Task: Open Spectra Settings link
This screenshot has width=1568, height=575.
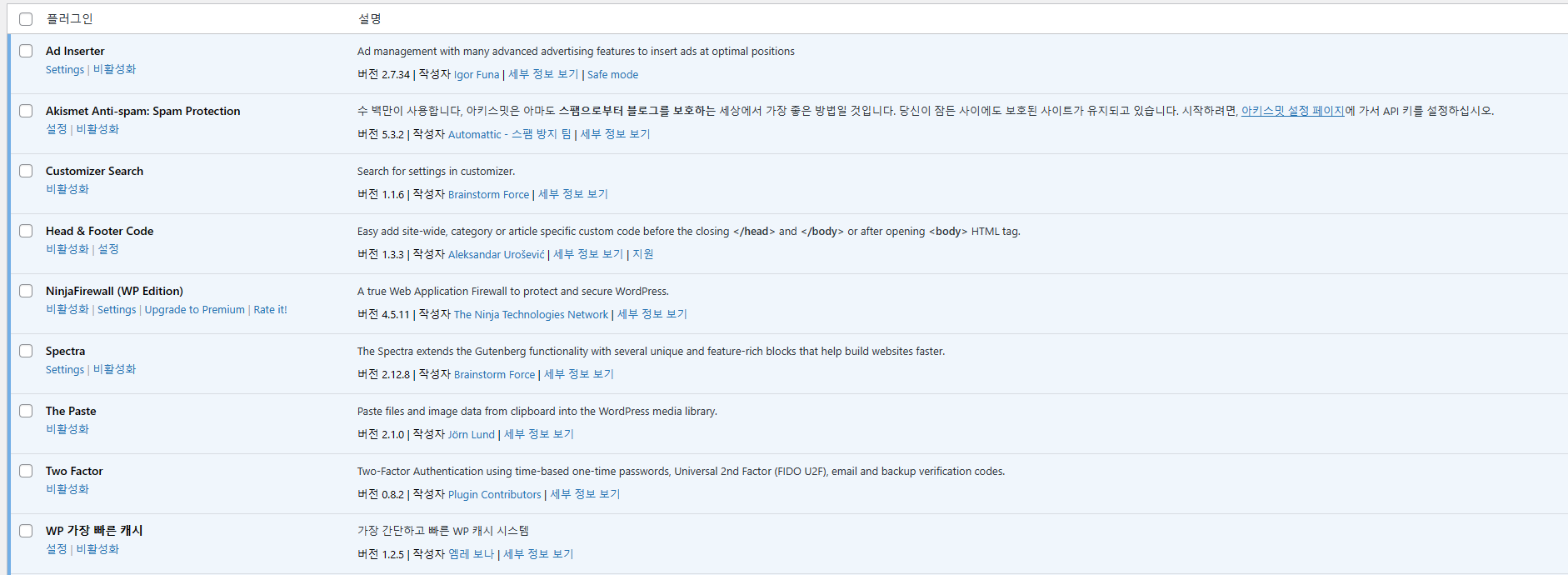Action: pyautogui.click(x=65, y=370)
